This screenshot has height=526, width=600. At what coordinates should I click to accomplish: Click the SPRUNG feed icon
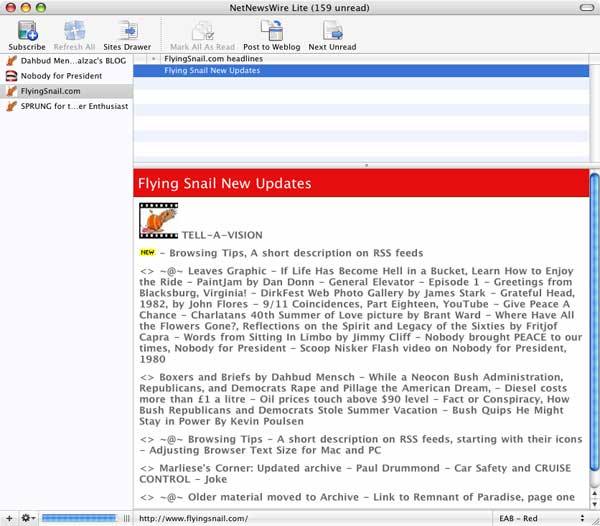coord(11,106)
